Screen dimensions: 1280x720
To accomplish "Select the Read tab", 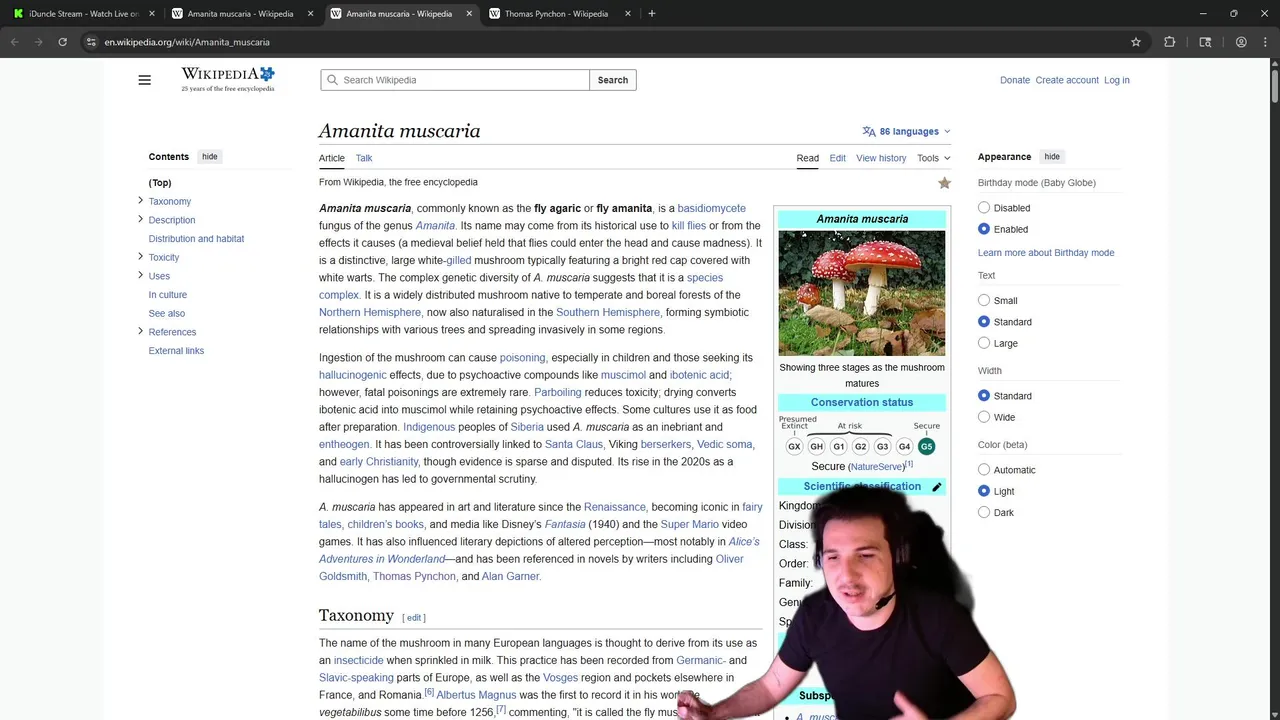I will 807,158.
